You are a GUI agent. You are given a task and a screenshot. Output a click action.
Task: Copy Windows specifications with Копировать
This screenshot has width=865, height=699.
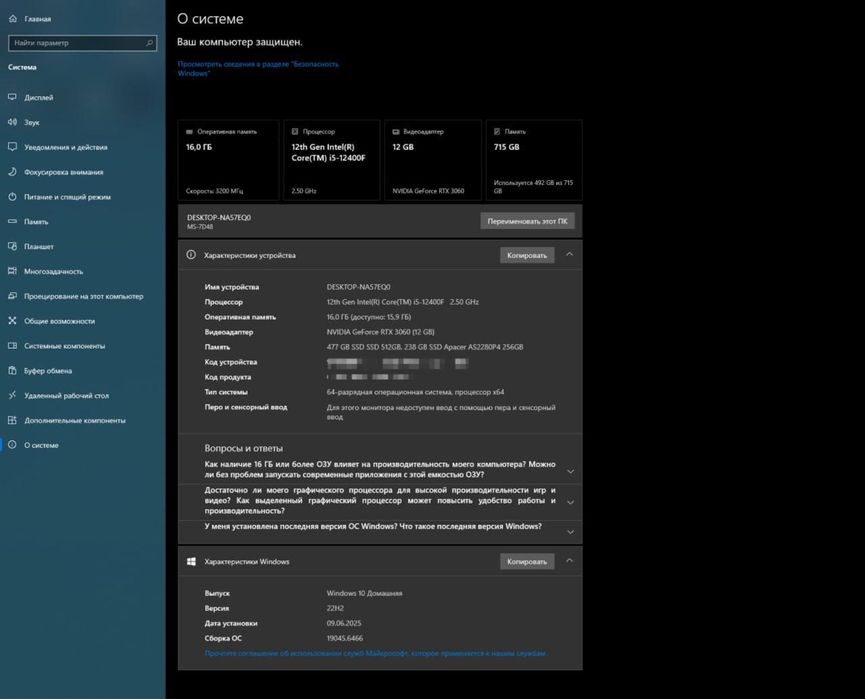(527, 561)
